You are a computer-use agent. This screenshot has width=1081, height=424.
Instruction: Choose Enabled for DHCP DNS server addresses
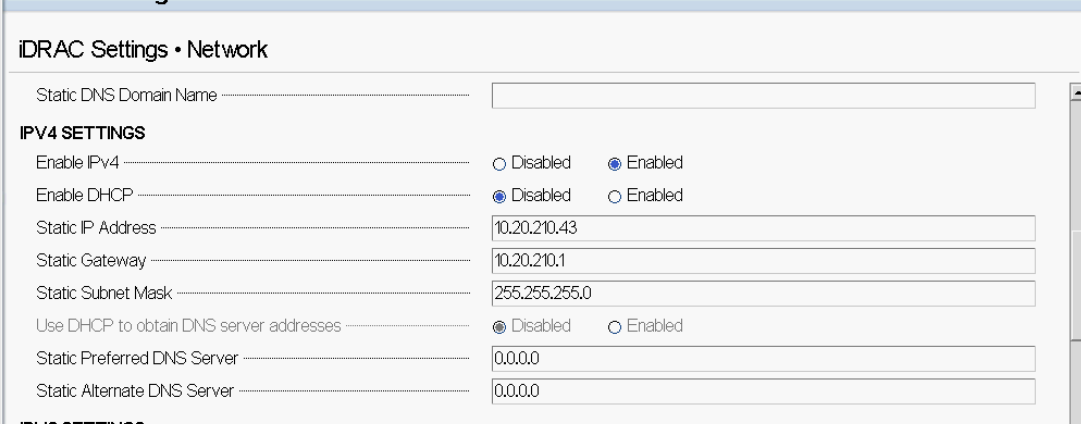click(x=614, y=326)
